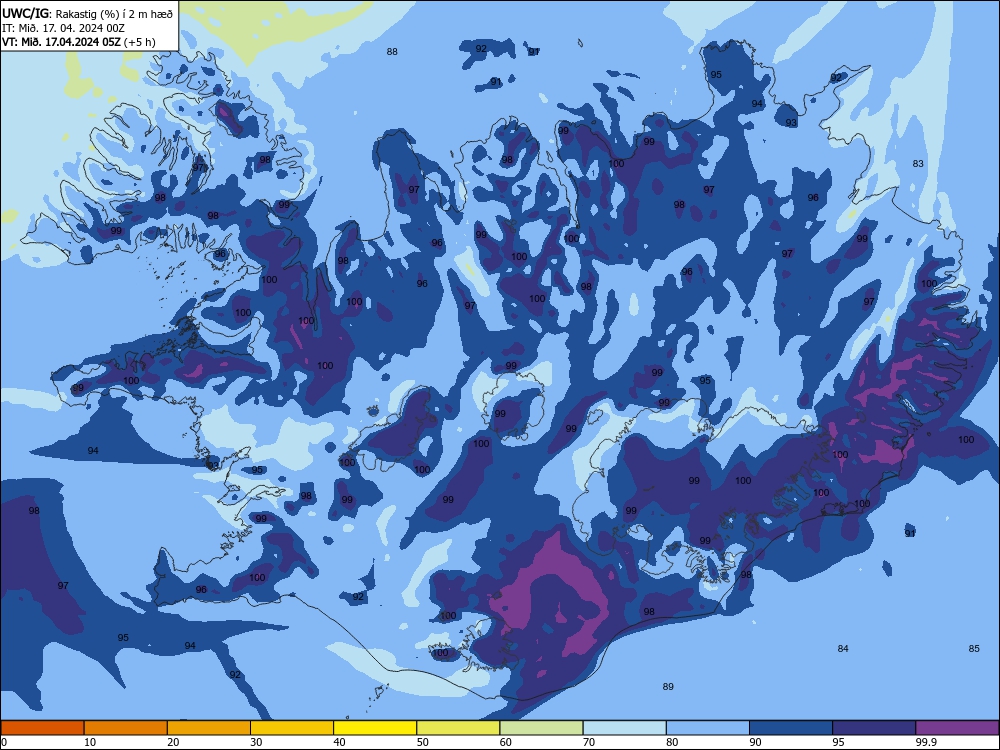Viewport: 1000px width, 750px height.
Task: Click the "80" legend scale label
Action: click(672, 742)
